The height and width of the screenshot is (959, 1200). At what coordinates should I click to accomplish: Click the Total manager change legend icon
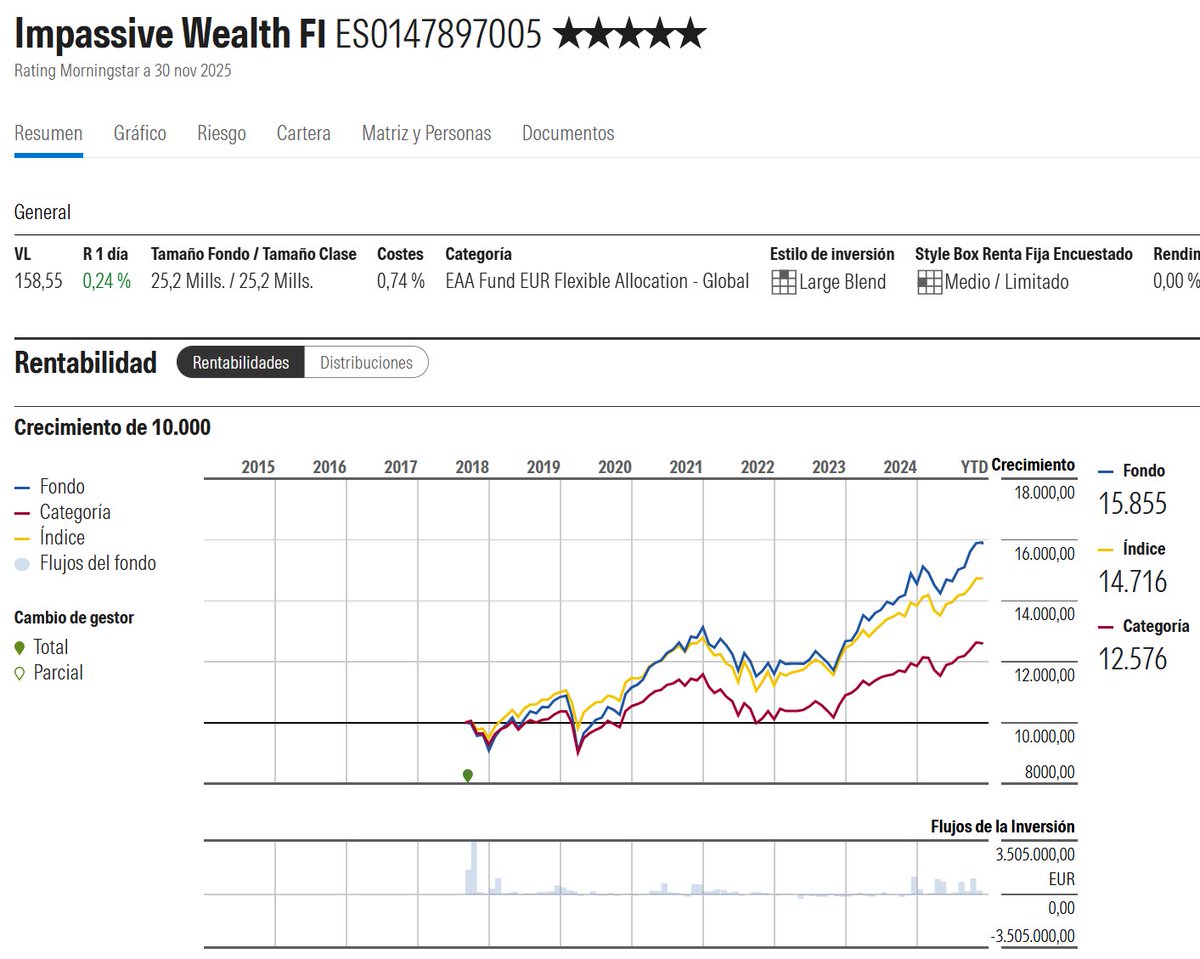click(x=20, y=648)
